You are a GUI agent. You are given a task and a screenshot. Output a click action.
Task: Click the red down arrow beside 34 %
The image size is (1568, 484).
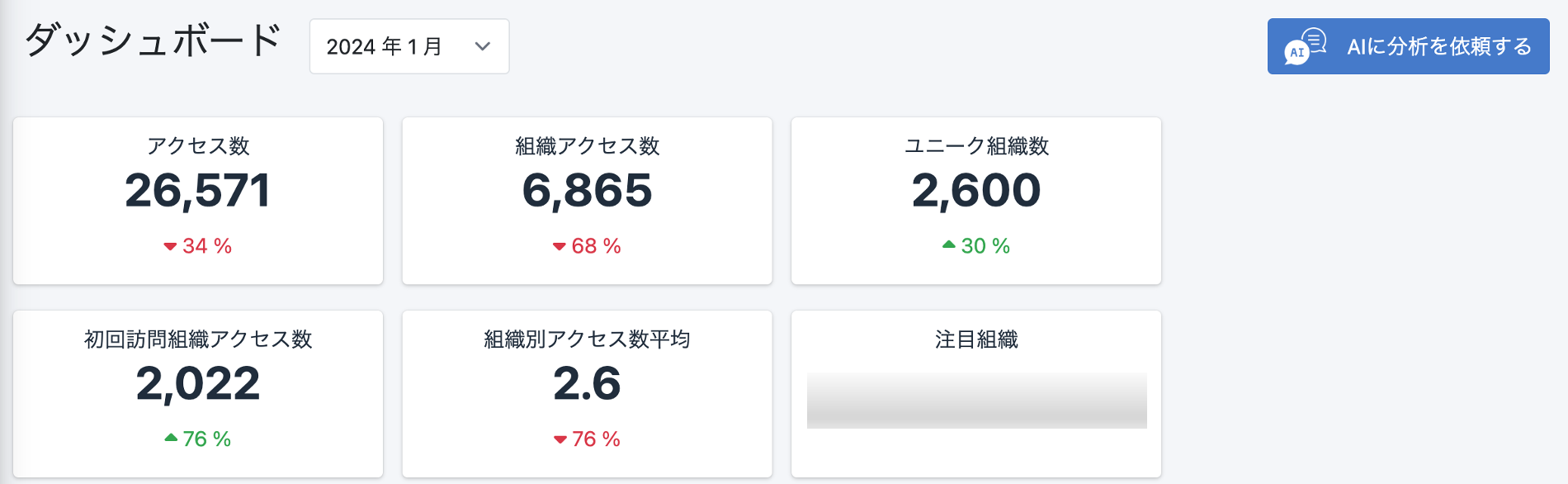(x=170, y=247)
